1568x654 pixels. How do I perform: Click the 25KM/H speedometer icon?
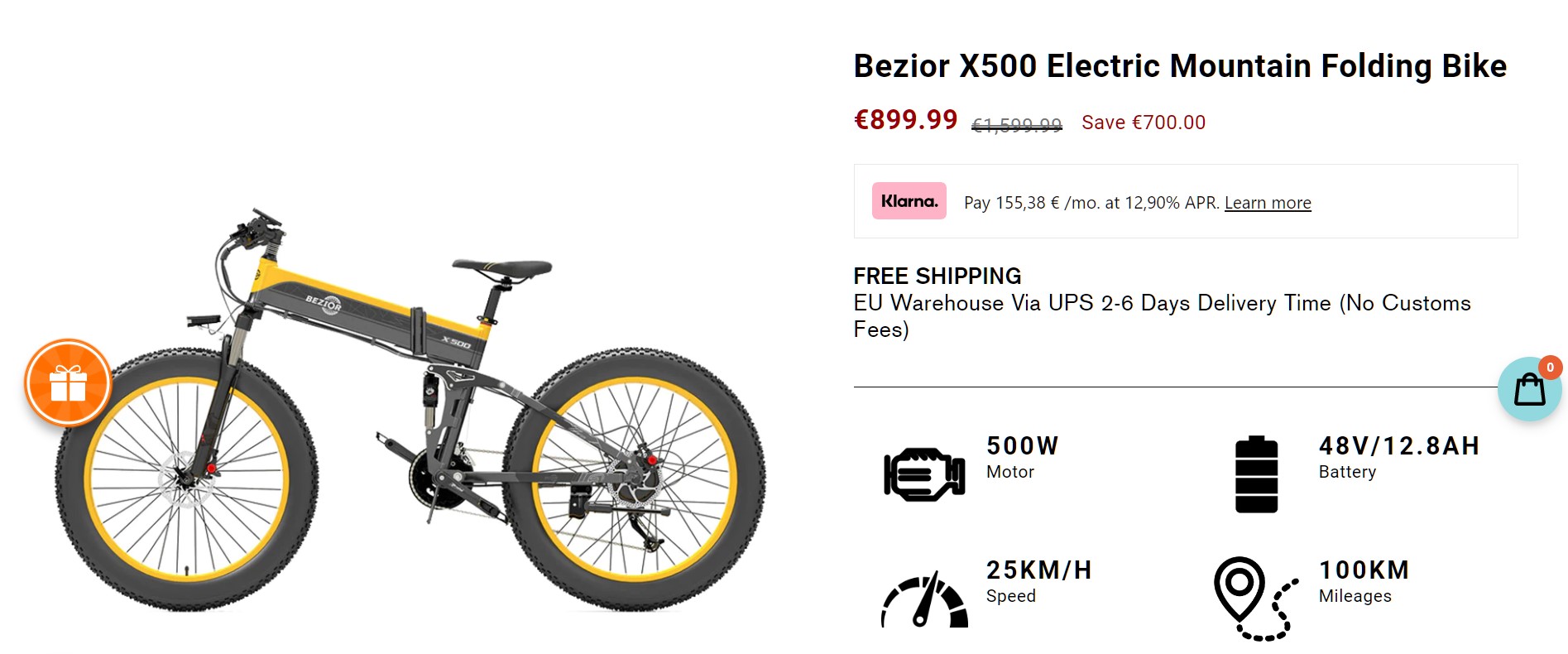[x=924, y=599]
